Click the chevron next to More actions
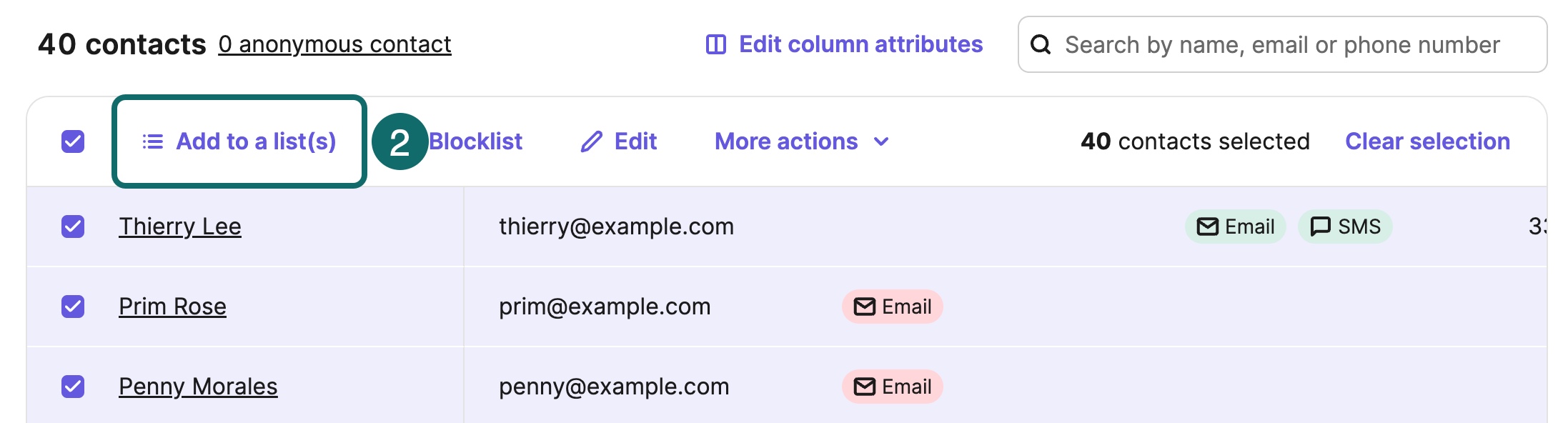Viewport: 1568px width, 423px height. (x=881, y=141)
